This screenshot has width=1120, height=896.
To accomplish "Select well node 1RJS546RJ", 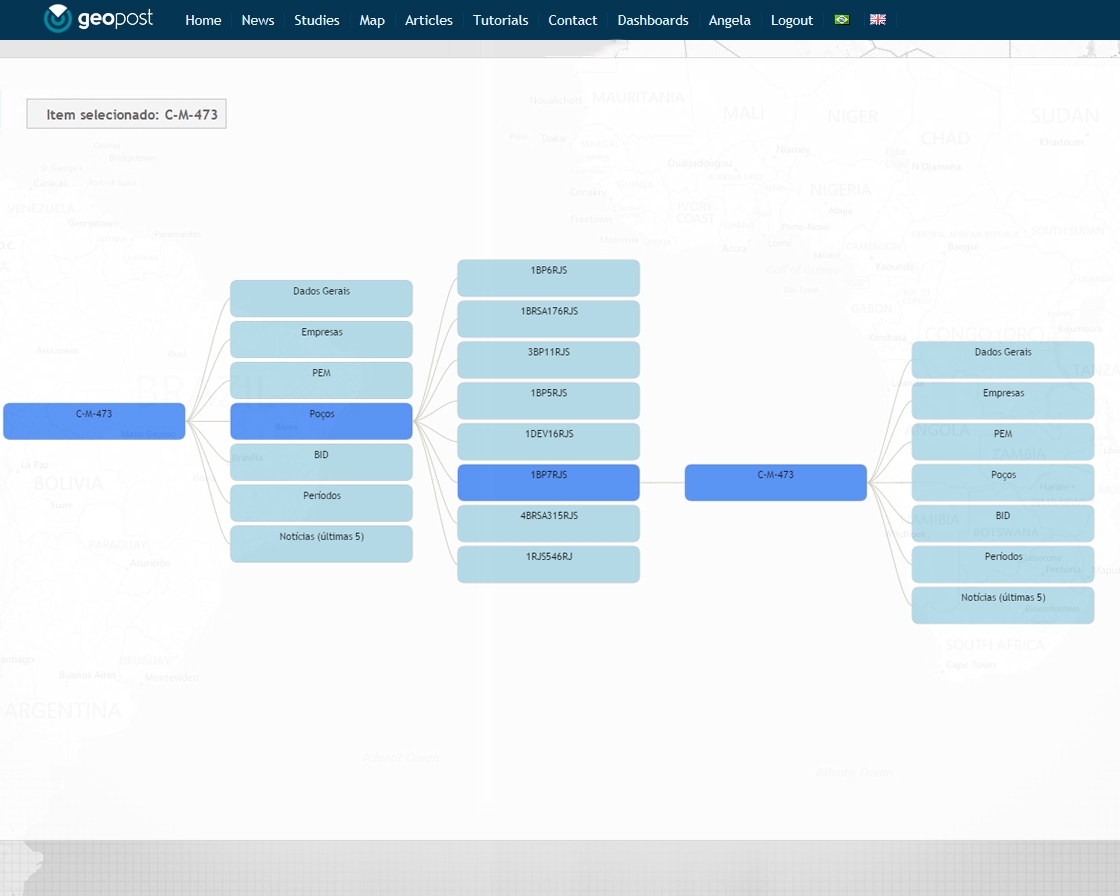I will coord(549,564).
